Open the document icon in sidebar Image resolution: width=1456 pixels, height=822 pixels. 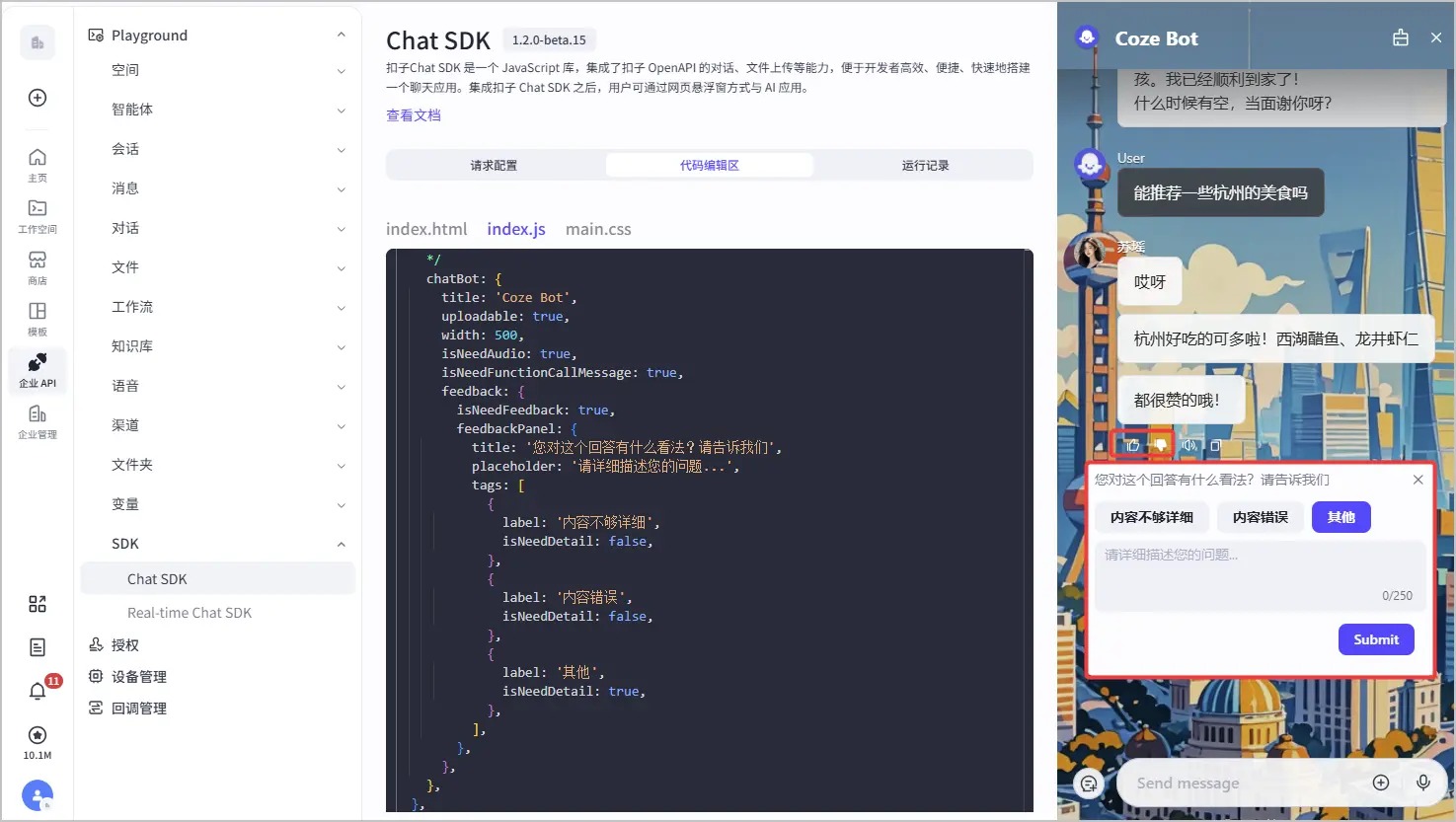pos(38,647)
